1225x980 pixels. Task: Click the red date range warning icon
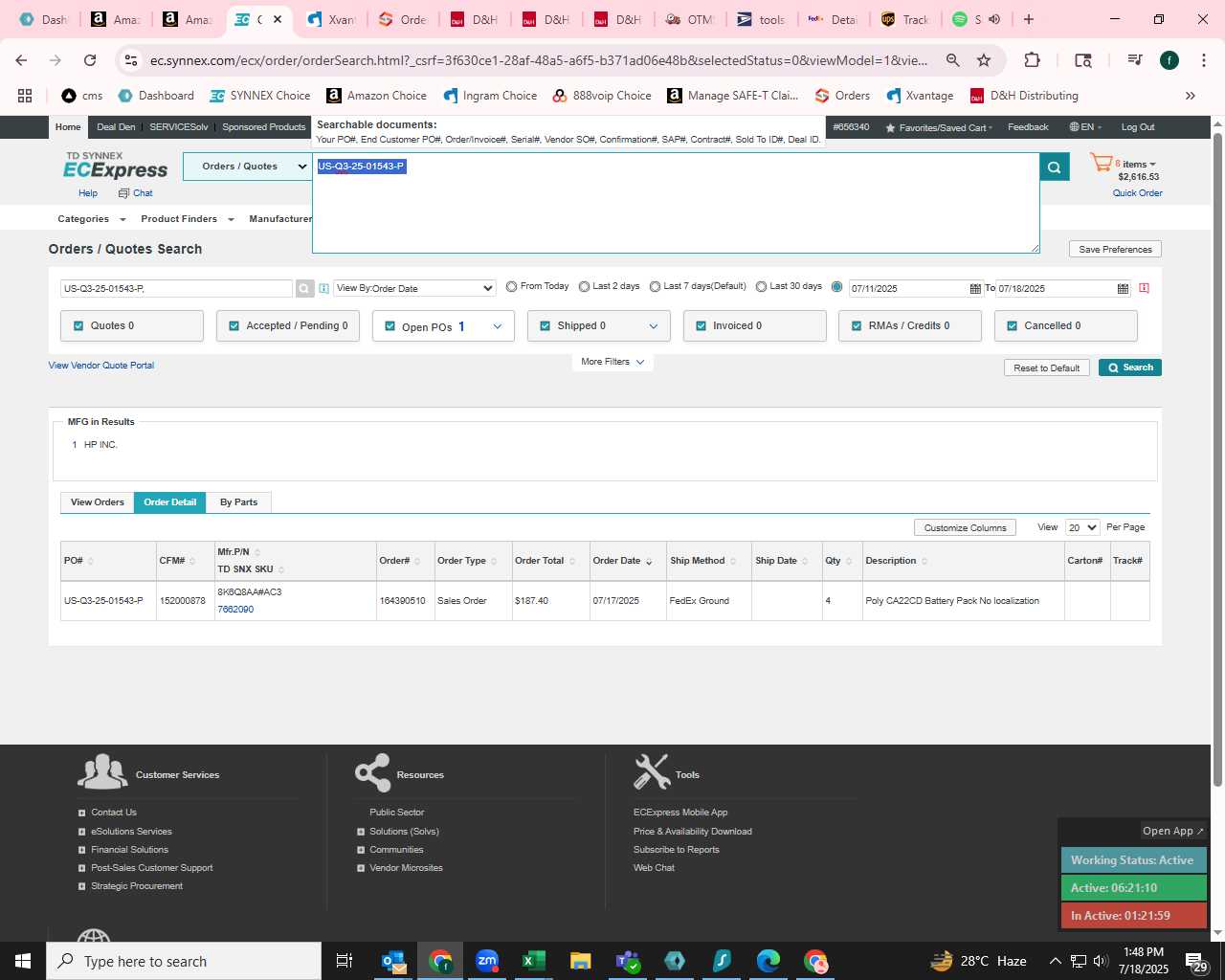coord(1144,288)
